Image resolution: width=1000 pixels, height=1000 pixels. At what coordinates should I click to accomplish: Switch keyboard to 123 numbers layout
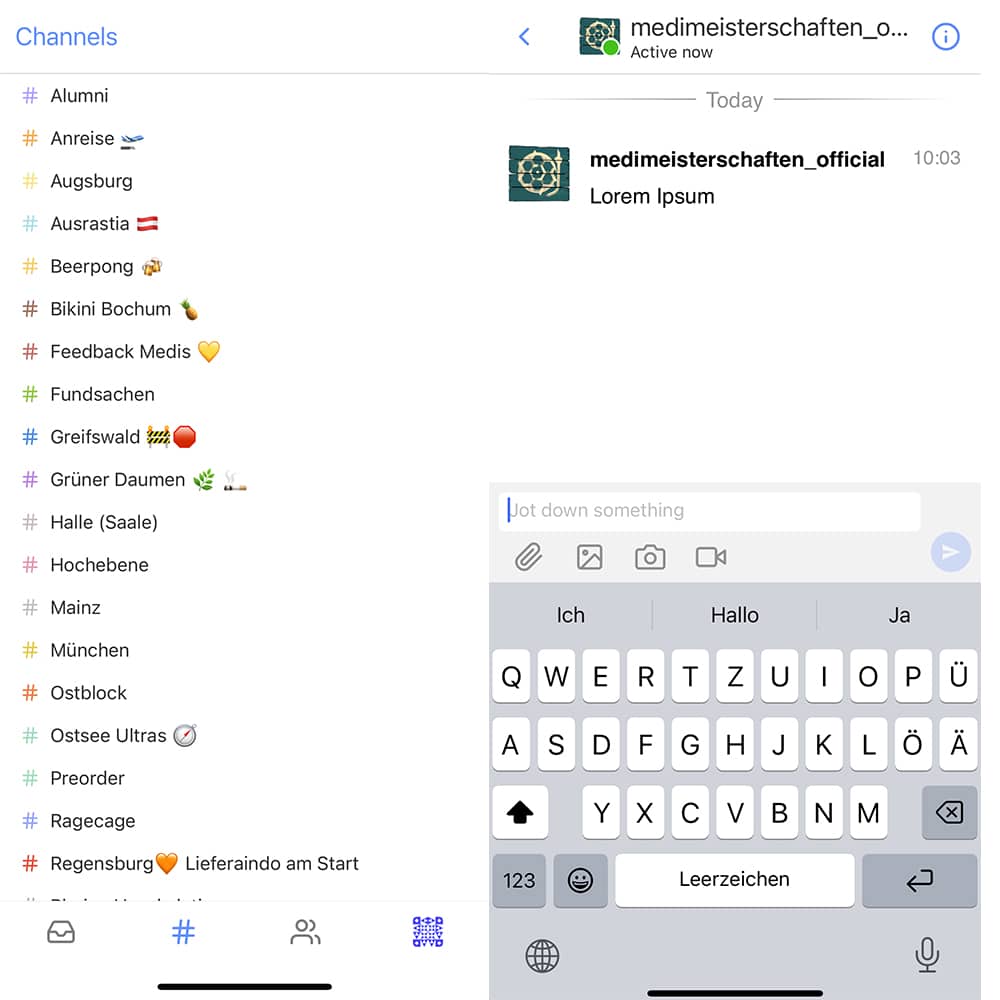tap(519, 881)
